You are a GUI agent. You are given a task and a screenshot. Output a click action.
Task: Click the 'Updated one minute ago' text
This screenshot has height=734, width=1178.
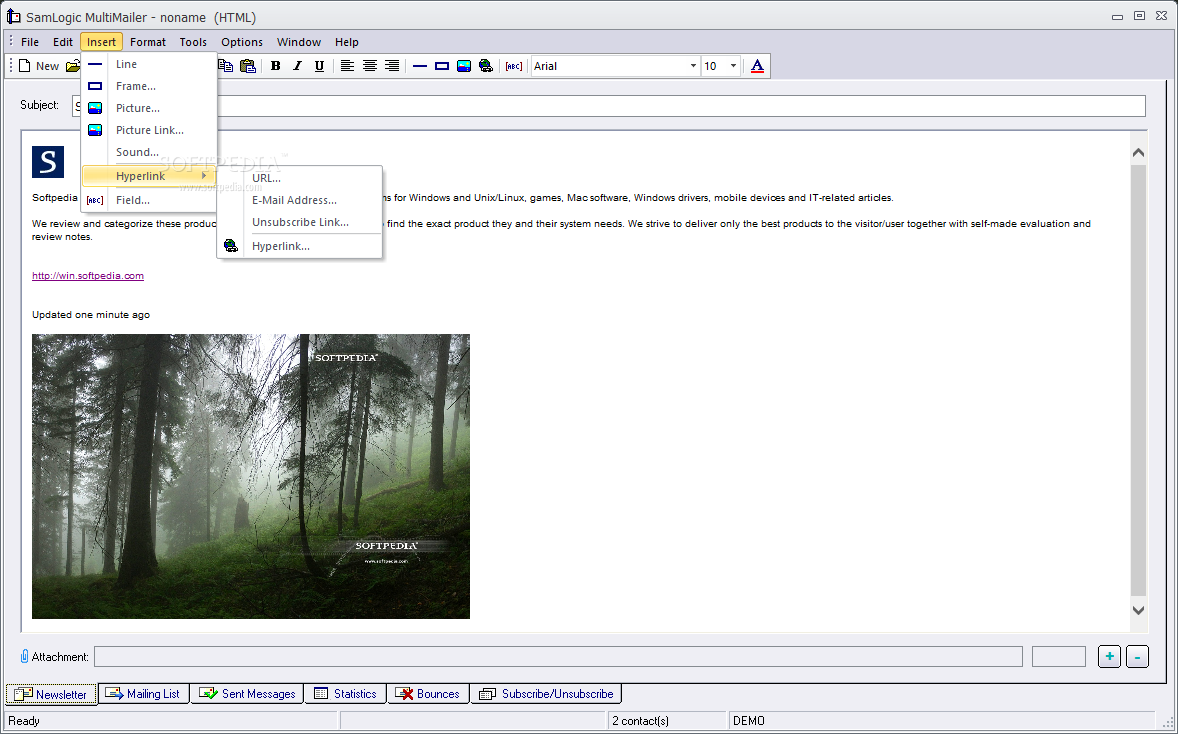coord(91,315)
